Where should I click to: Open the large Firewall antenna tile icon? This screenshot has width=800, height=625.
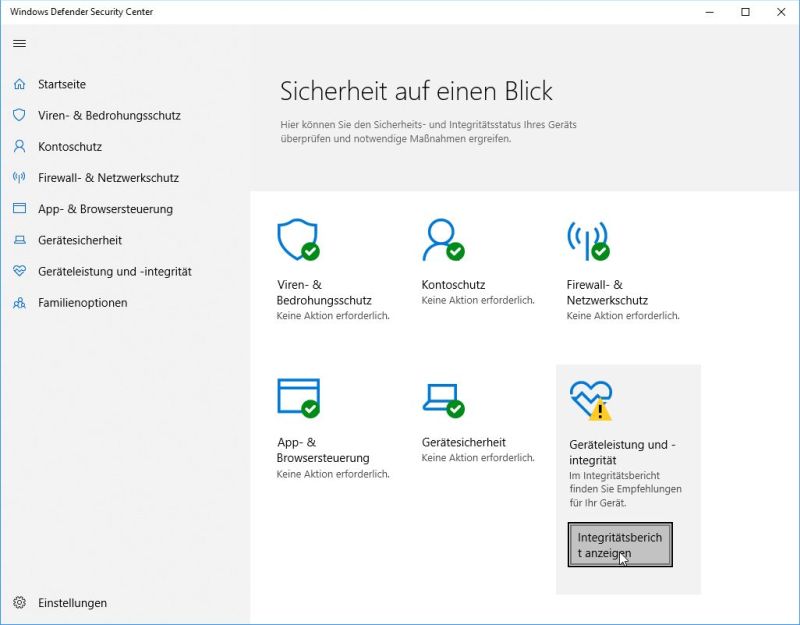pos(588,241)
